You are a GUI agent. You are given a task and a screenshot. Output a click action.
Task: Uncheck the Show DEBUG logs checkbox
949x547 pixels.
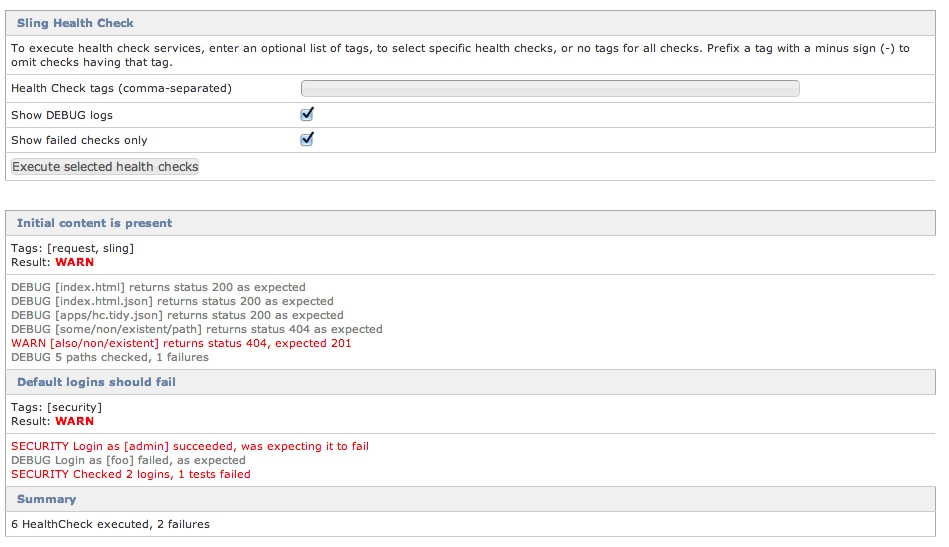[307, 114]
